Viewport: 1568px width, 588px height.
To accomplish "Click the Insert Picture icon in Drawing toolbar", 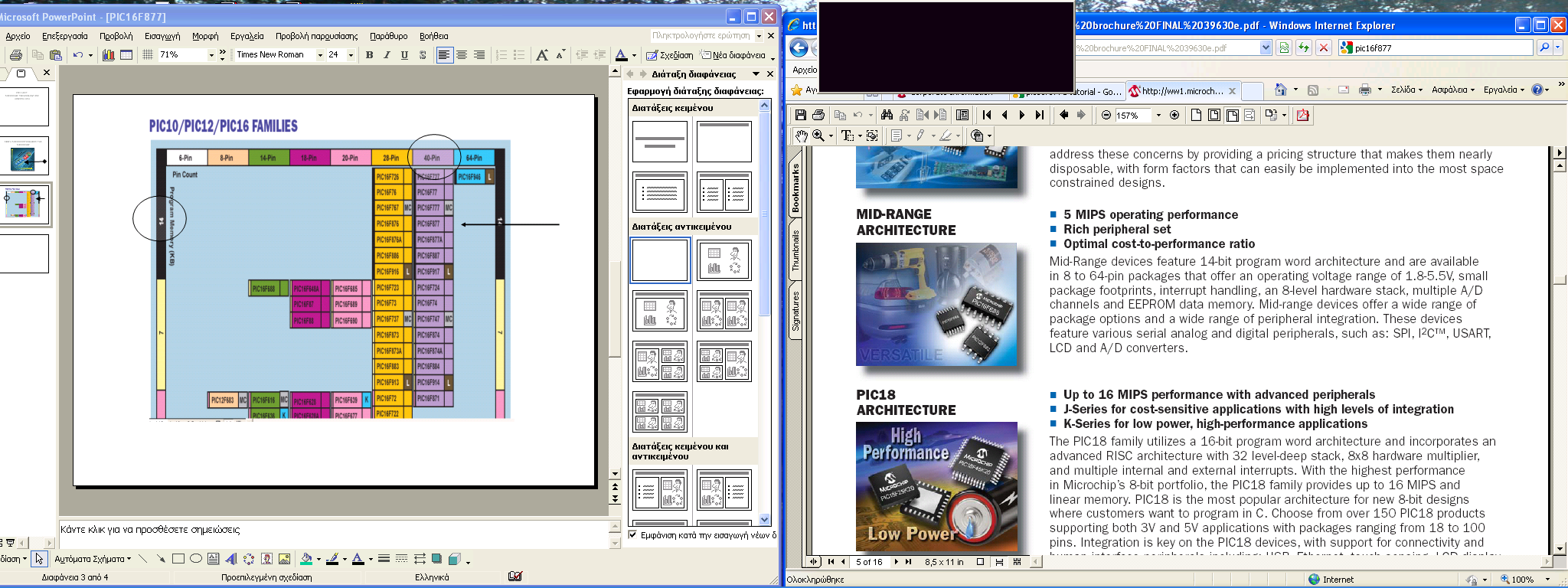I will coord(285,559).
